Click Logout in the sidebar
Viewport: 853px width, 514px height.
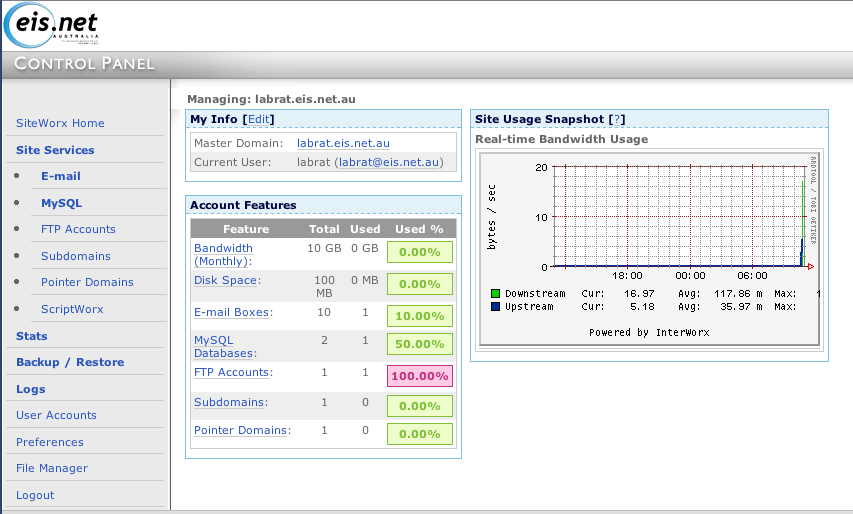point(35,495)
